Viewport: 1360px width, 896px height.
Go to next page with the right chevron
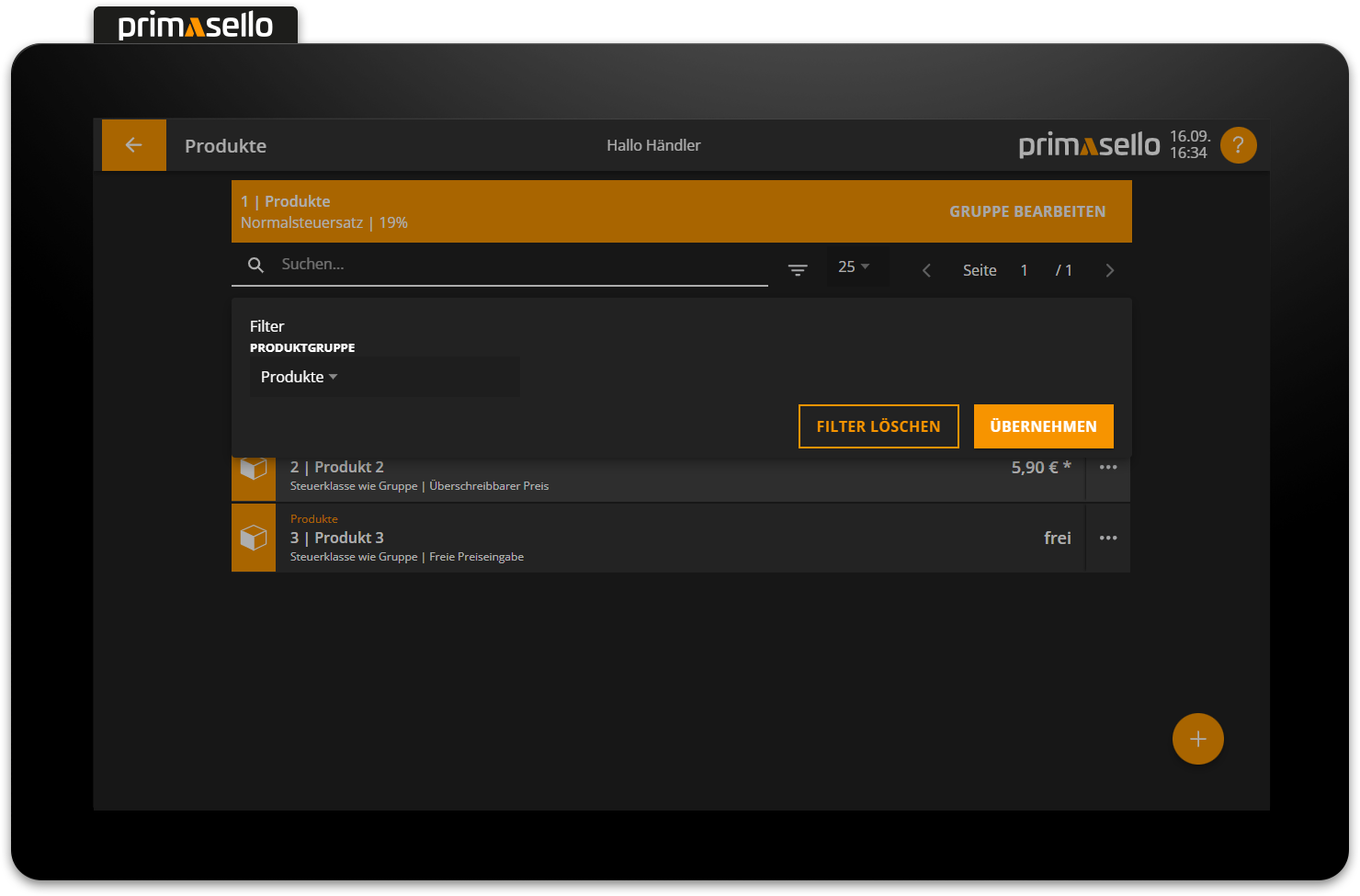click(1110, 269)
